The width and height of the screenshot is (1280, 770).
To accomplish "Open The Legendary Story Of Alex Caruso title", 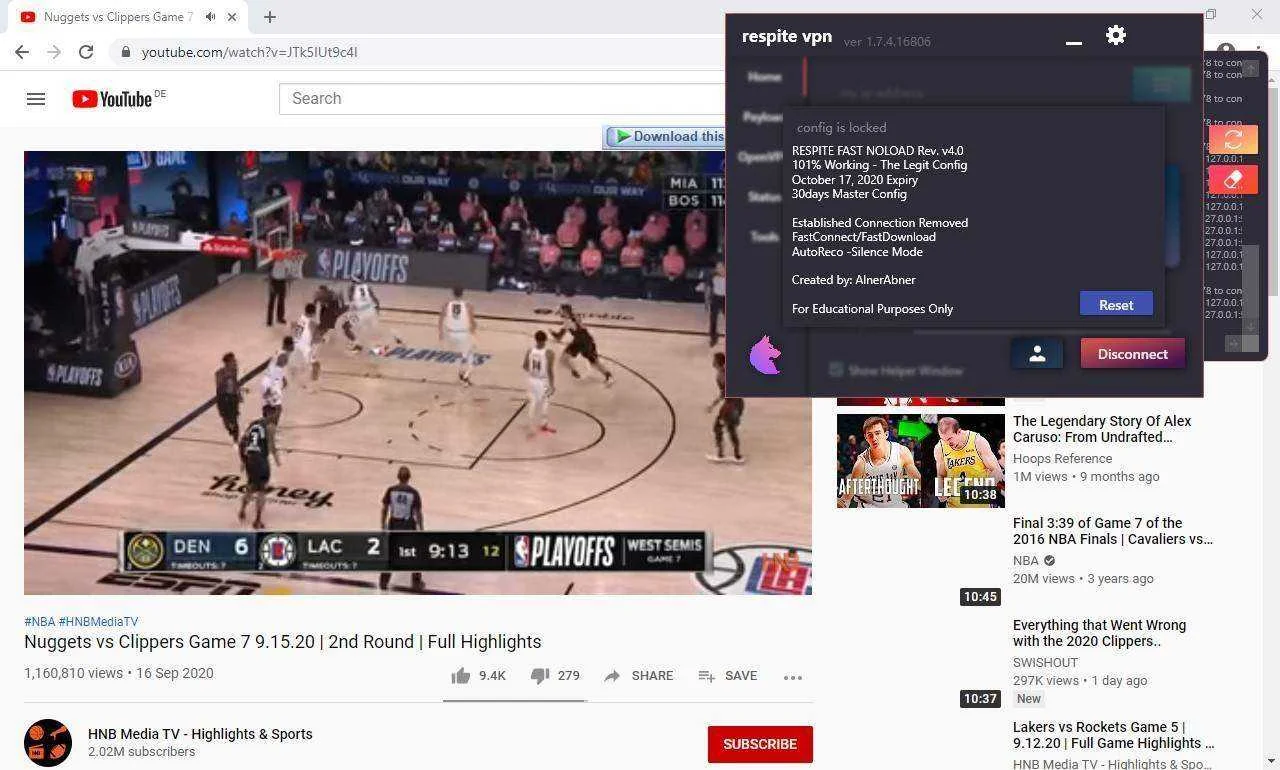I will click(x=1102, y=429).
